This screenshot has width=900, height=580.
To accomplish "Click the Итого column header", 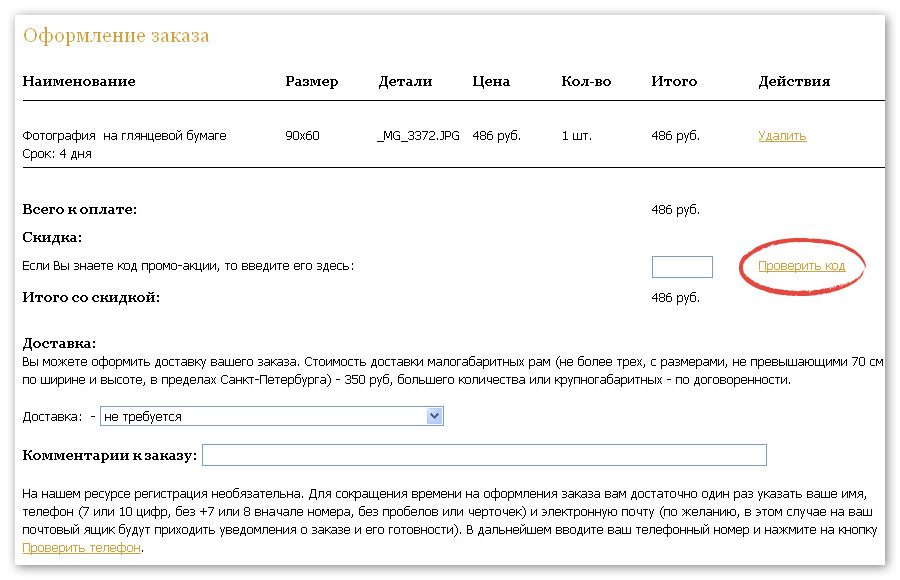I will (674, 82).
